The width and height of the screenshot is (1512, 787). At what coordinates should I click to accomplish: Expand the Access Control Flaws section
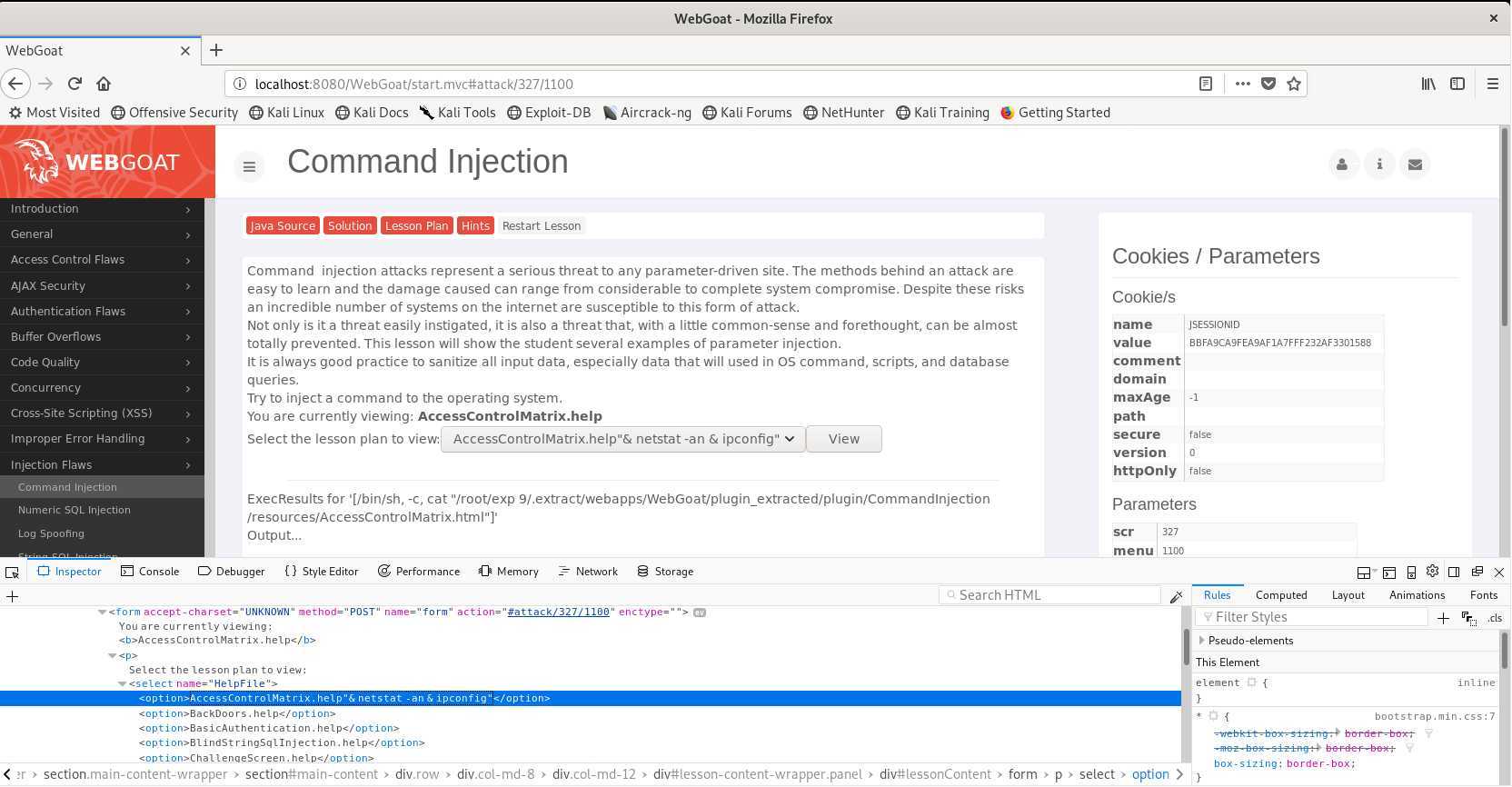(102, 260)
